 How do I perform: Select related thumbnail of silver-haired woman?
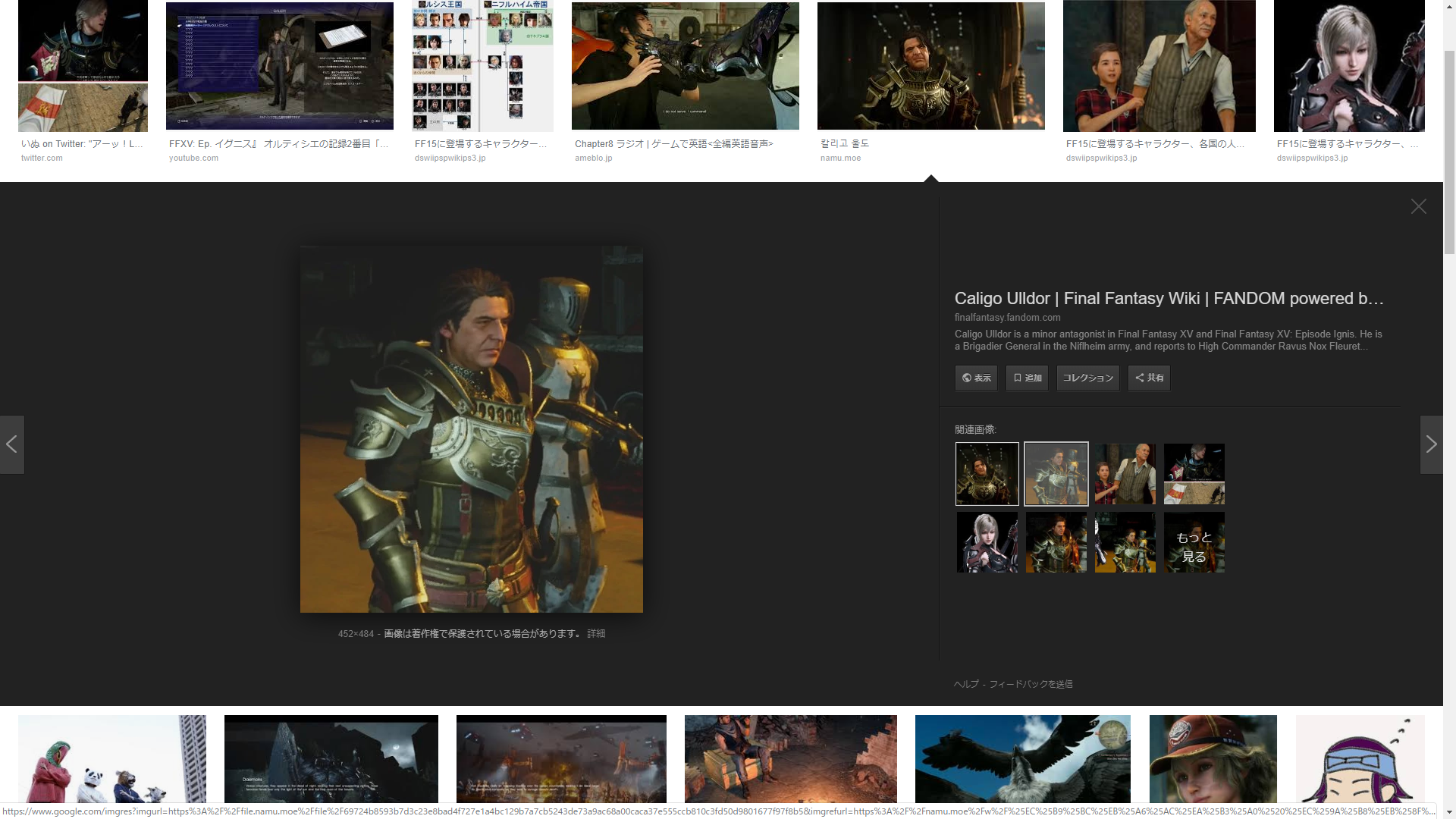pyautogui.click(x=987, y=543)
